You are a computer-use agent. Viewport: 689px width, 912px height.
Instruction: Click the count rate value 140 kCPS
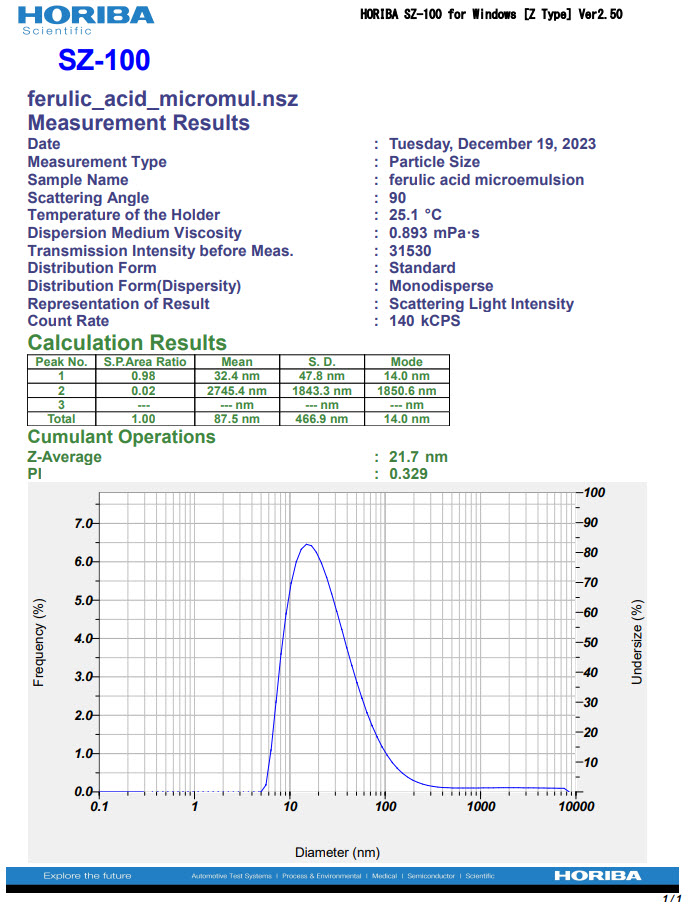click(424, 320)
